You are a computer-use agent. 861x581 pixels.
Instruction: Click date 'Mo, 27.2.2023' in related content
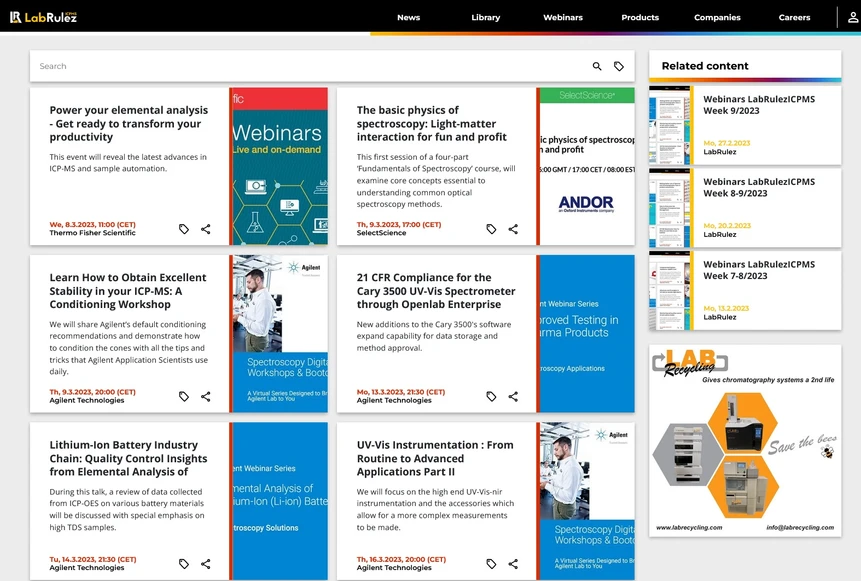(x=726, y=143)
